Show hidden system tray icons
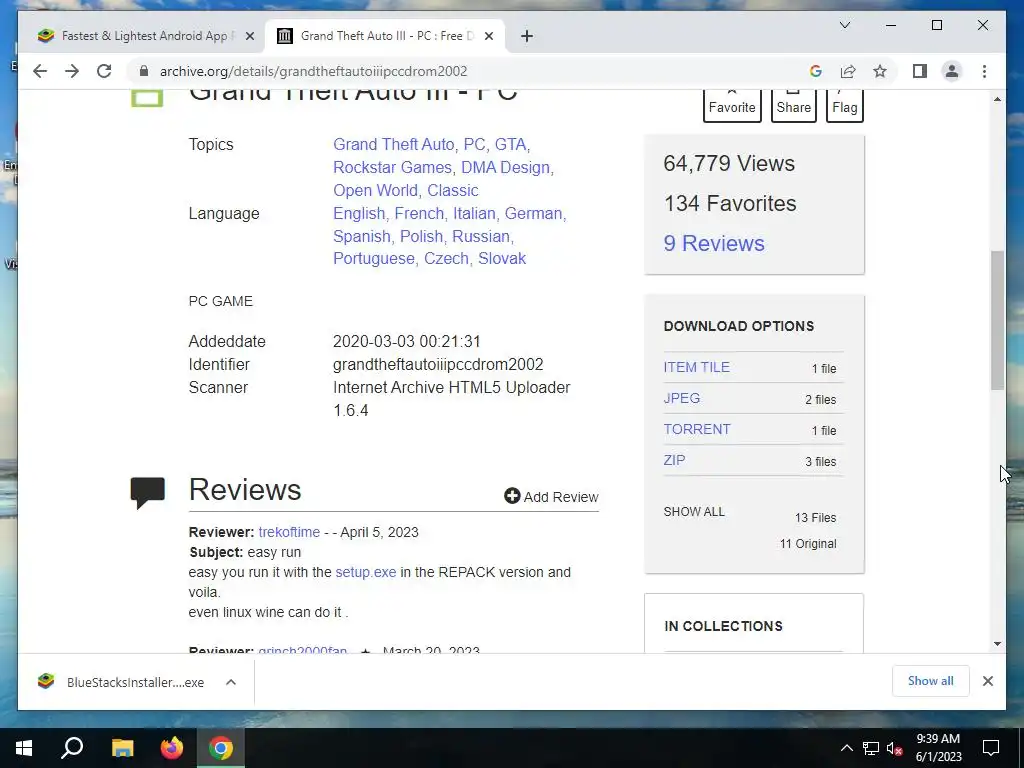Viewport: 1024px width, 768px height. tap(846, 748)
